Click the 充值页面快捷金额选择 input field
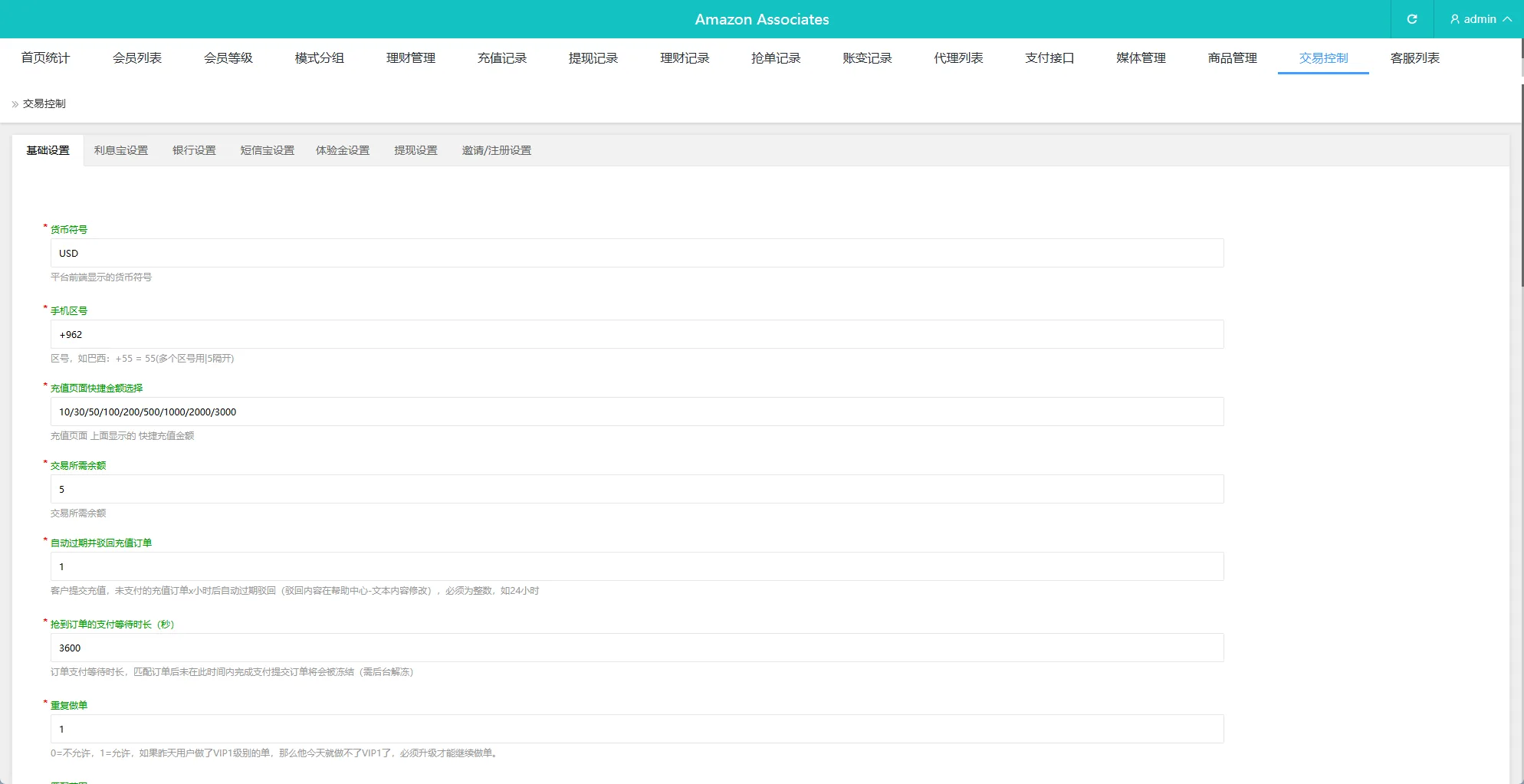This screenshot has height=784, width=1524. (636, 412)
